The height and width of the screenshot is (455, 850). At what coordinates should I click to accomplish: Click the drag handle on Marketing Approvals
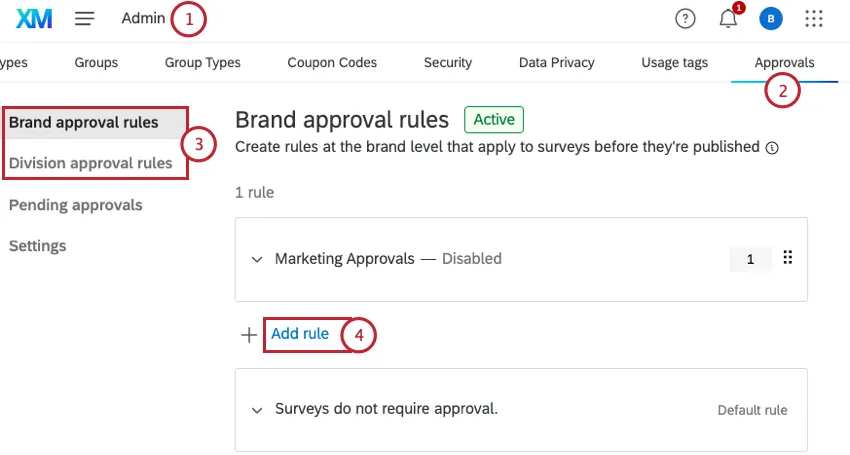[787, 258]
